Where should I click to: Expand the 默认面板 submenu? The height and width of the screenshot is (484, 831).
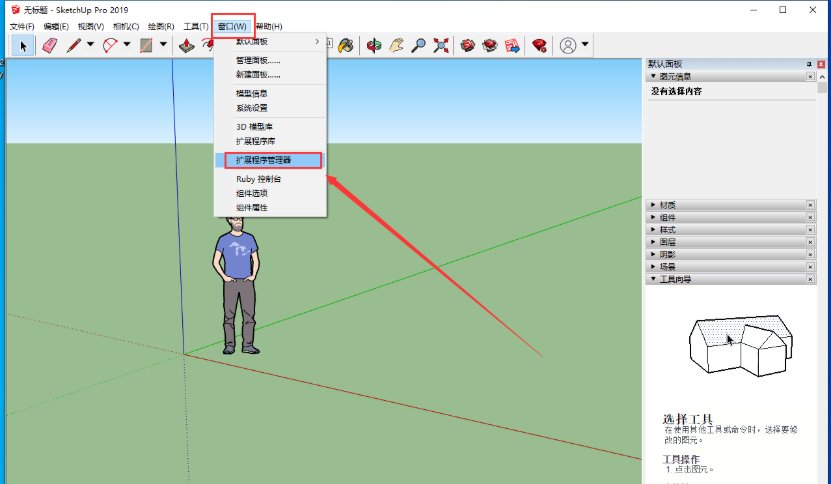click(x=270, y=41)
